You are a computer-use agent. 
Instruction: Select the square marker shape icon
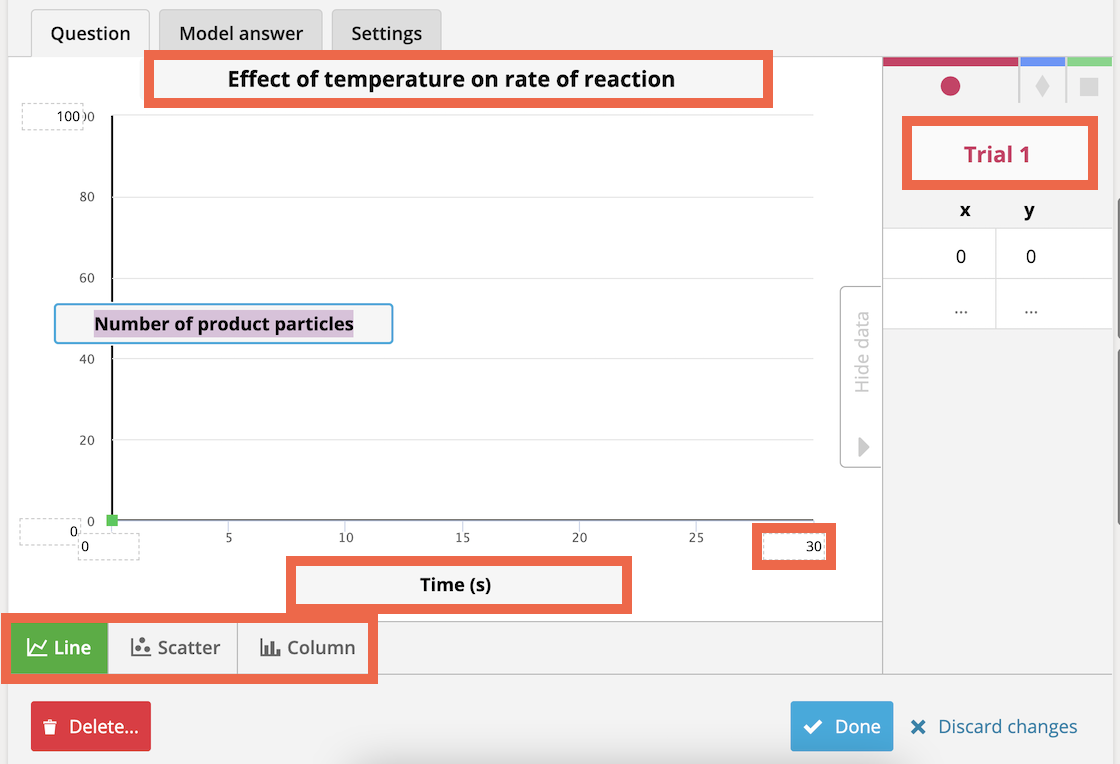(1088, 87)
